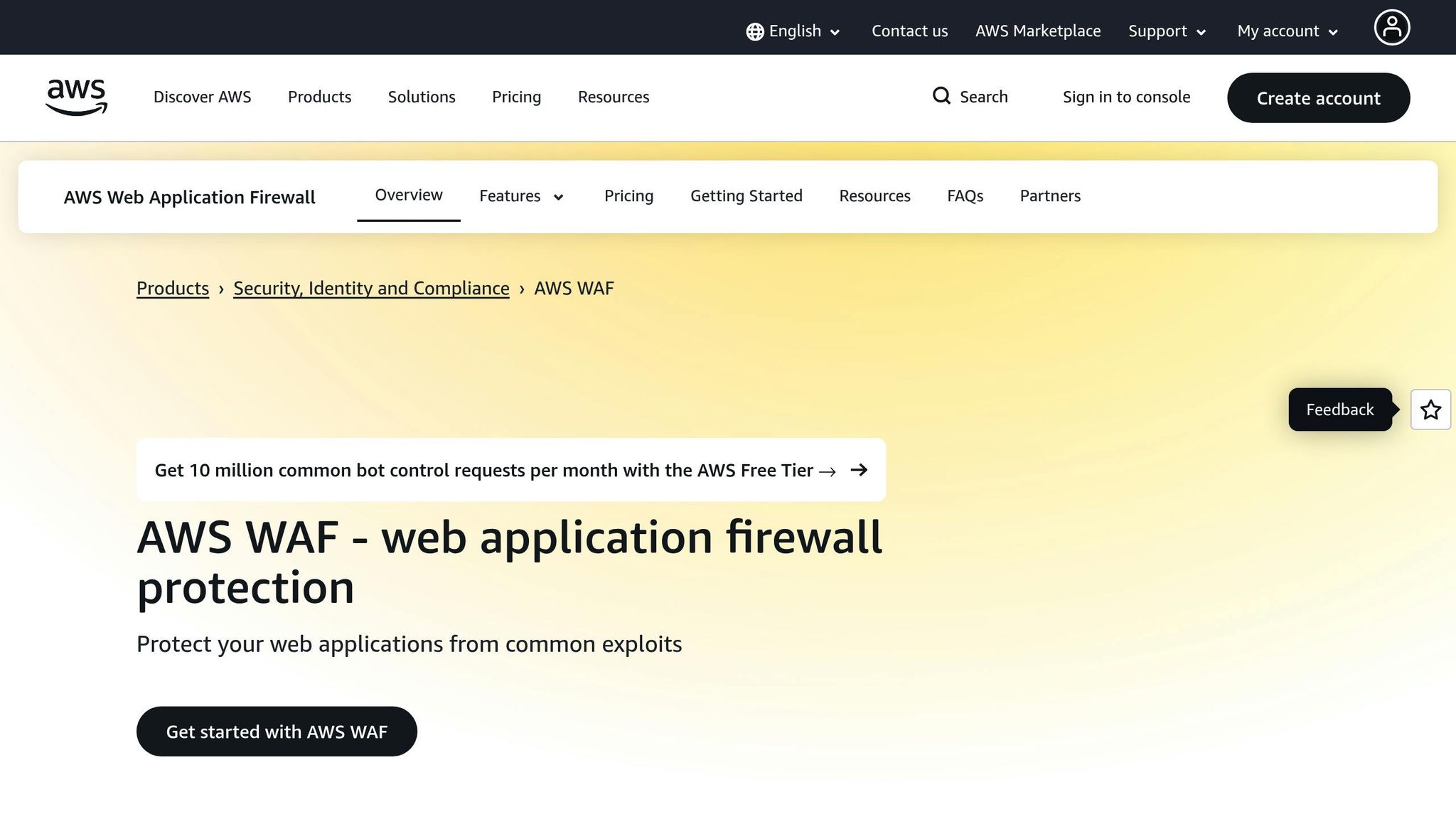Click the AWS logo
This screenshot has height=819, width=1456.
coord(76,97)
